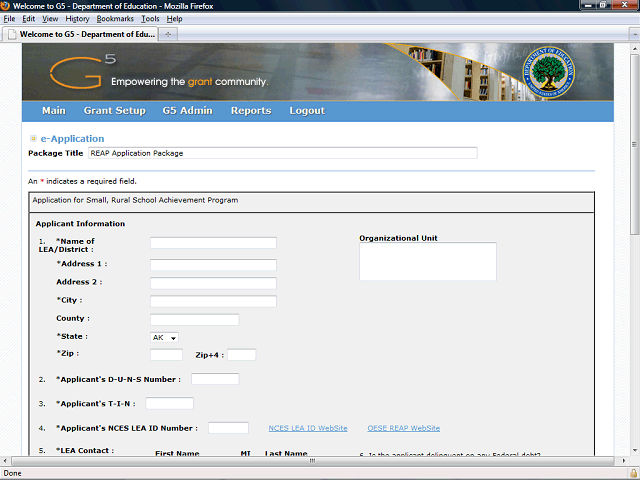640x480 pixels.
Task: Click the page icon on the browser tab
Action: [x=12, y=34]
